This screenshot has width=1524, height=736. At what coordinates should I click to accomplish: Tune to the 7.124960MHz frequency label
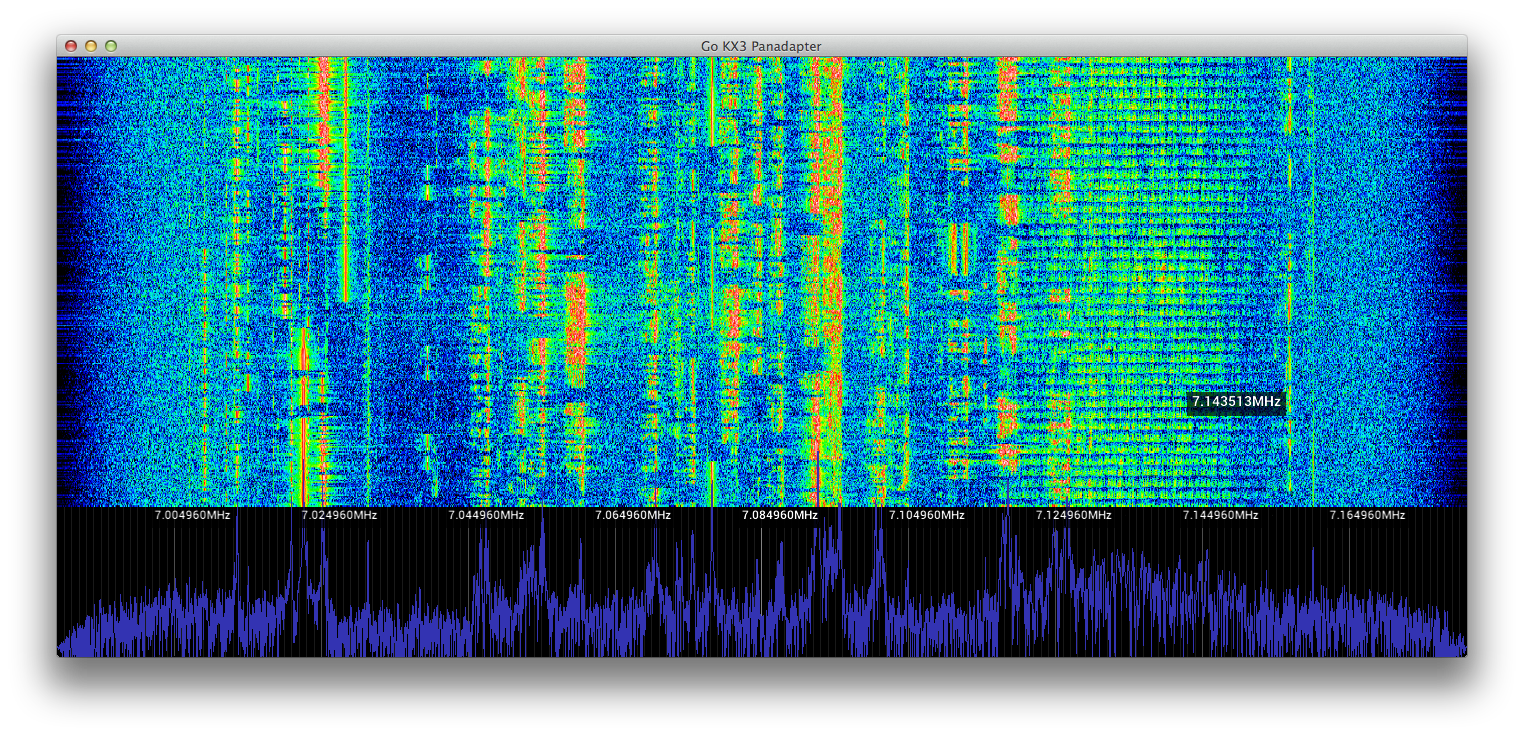click(1074, 515)
